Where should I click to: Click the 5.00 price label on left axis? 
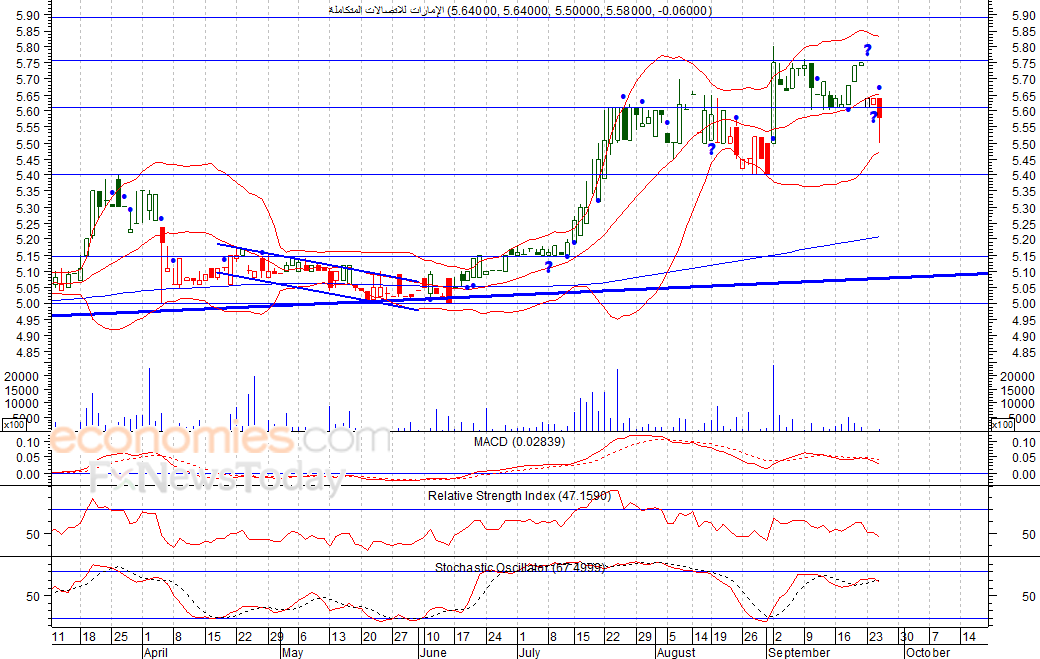[x=28, y=304]
